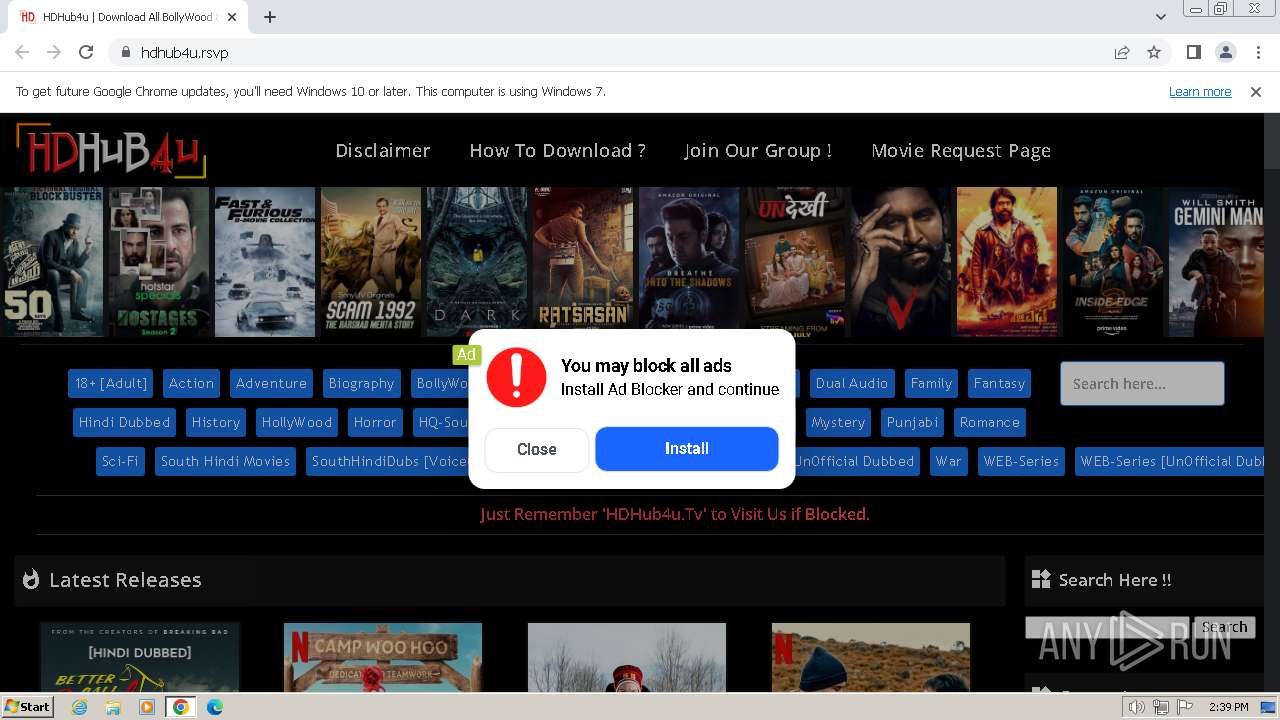Screen dimensions: 1280x720
Task: Click the green Ad label badge
Action: 466,354
